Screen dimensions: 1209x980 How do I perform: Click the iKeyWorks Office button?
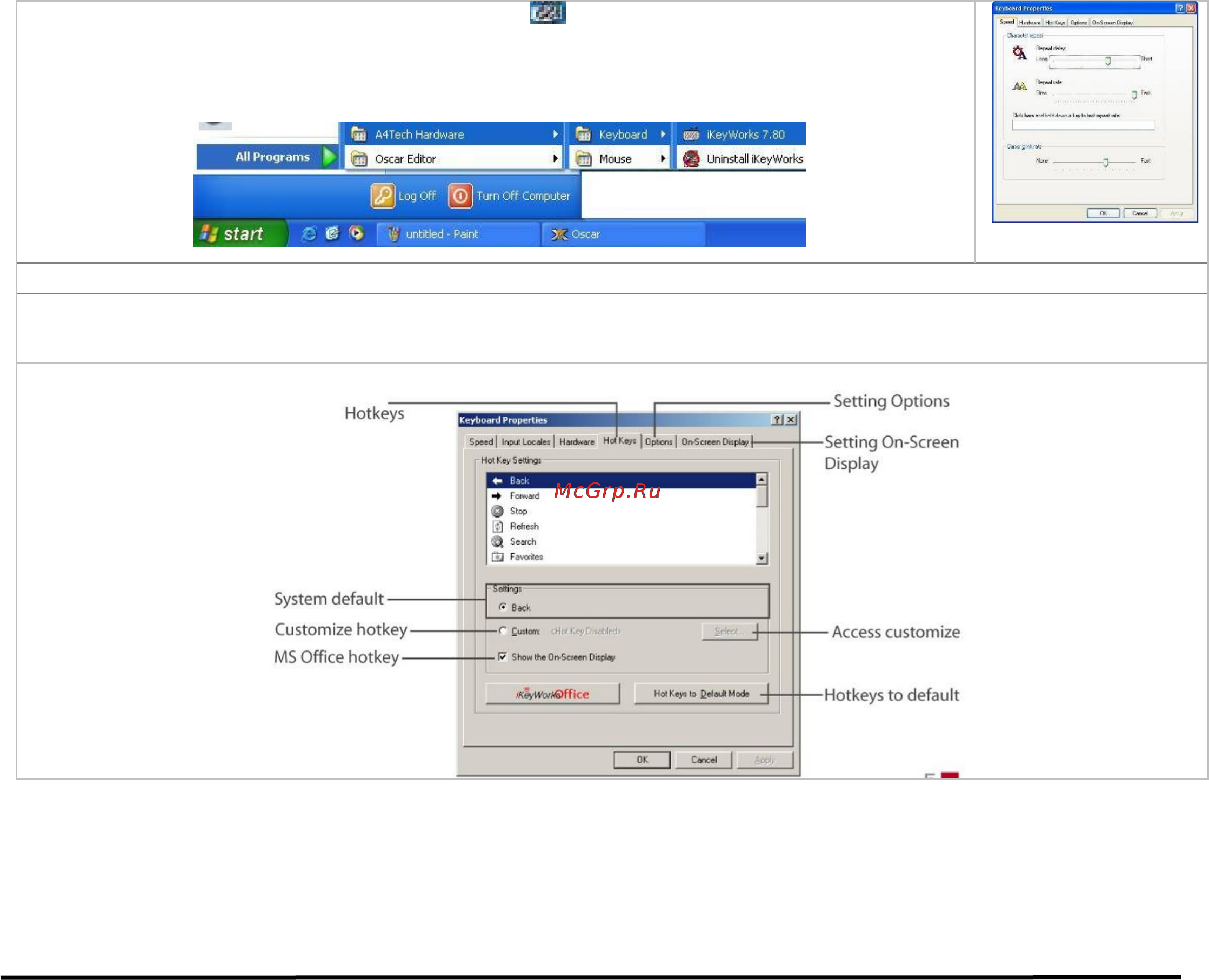click(552, 693)
